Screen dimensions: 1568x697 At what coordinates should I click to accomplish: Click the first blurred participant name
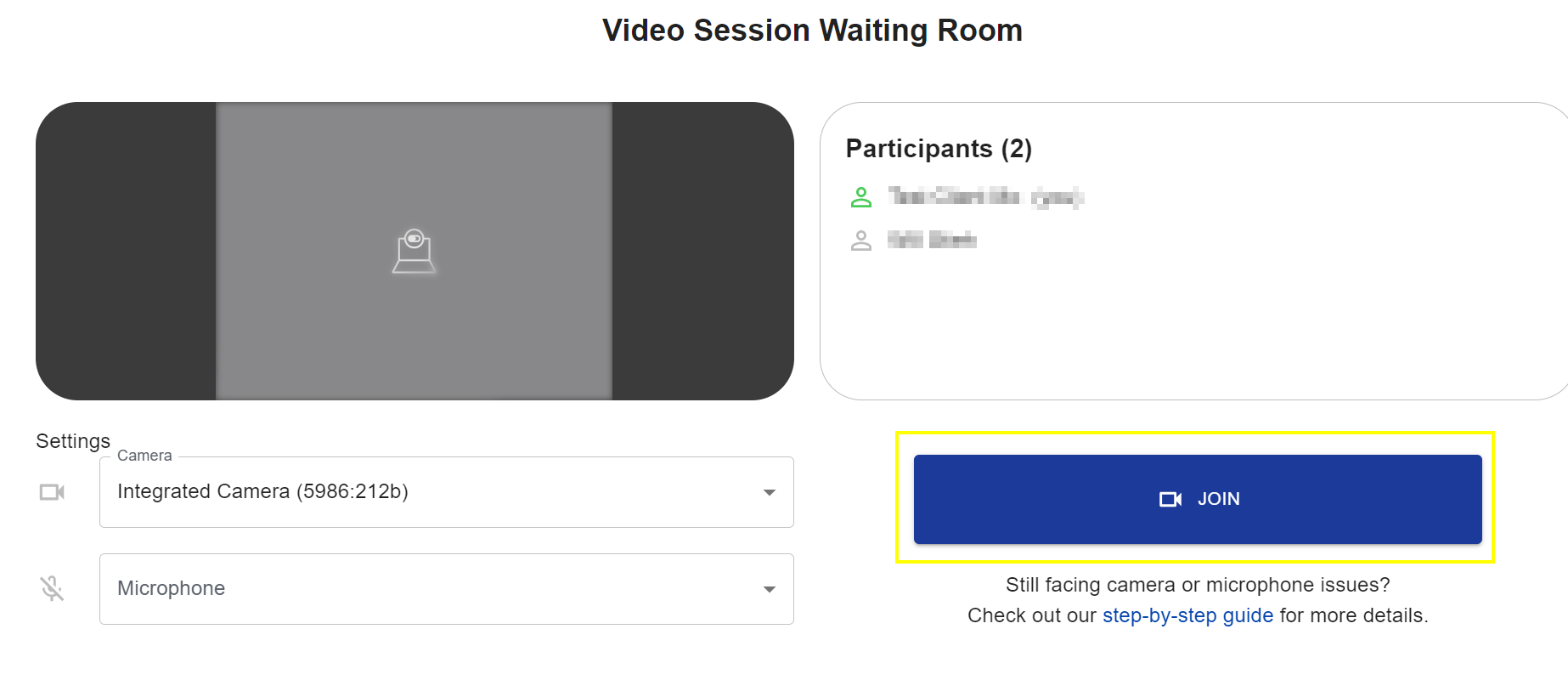[985, 197]
